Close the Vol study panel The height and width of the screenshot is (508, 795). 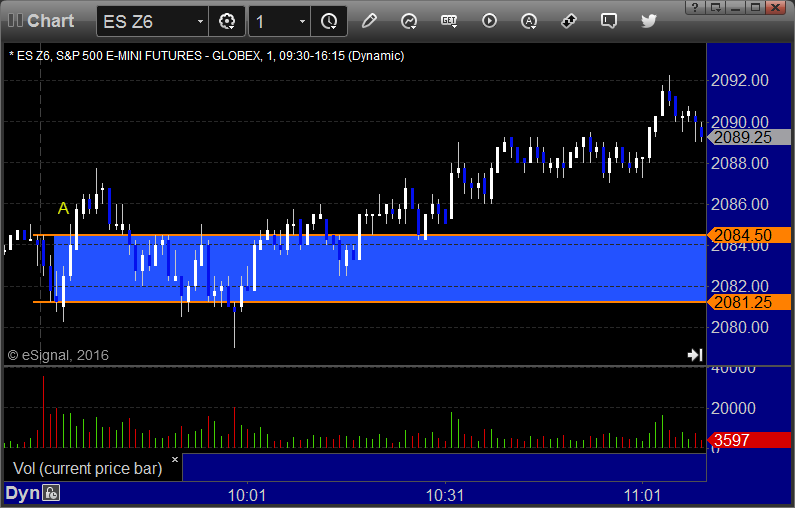tap(175, 460)
